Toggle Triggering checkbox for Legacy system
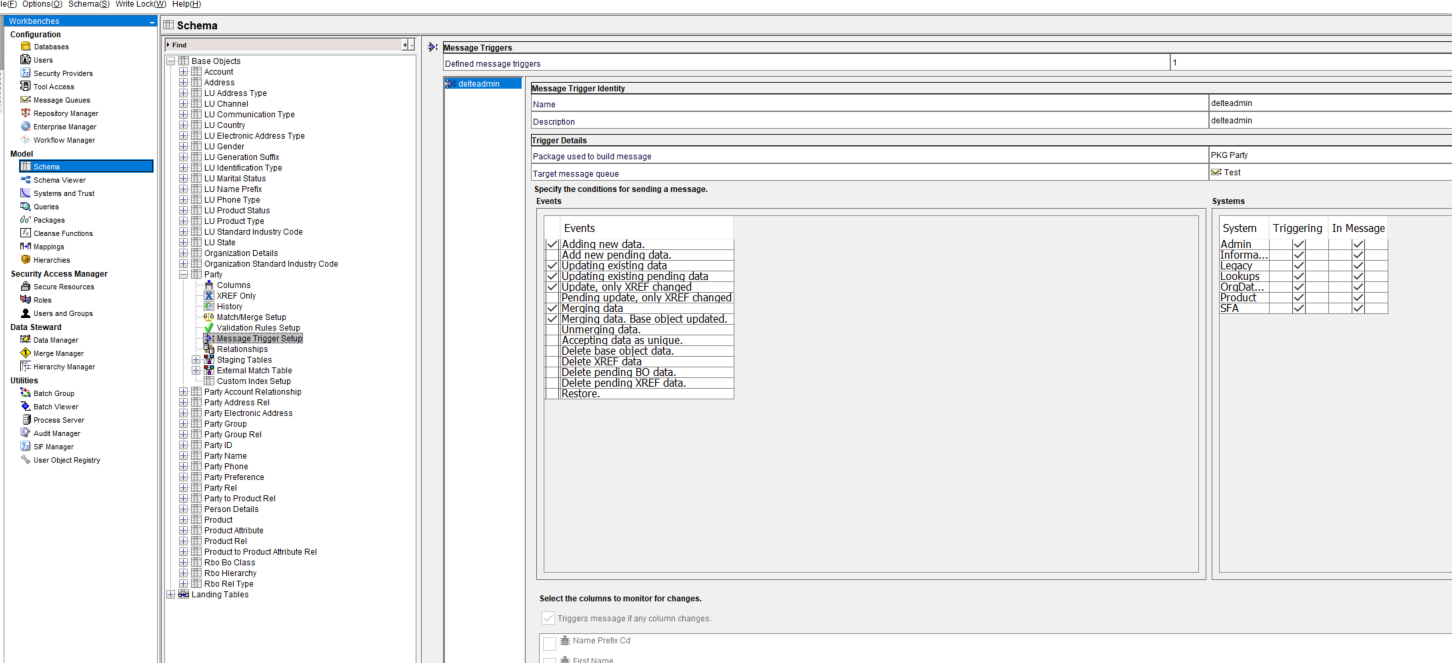The image size is (1452, 663). coord(1299,266)
